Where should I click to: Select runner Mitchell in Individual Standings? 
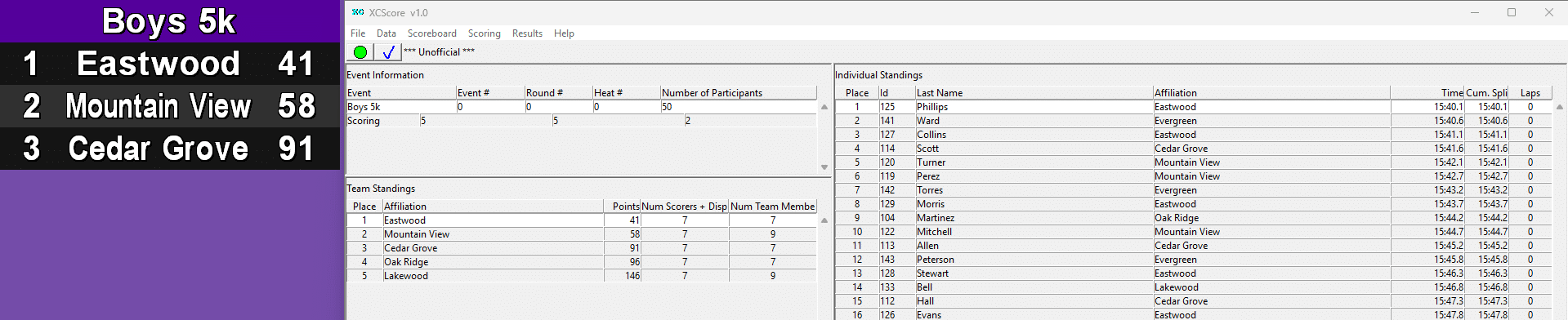tap(1194, 232)
